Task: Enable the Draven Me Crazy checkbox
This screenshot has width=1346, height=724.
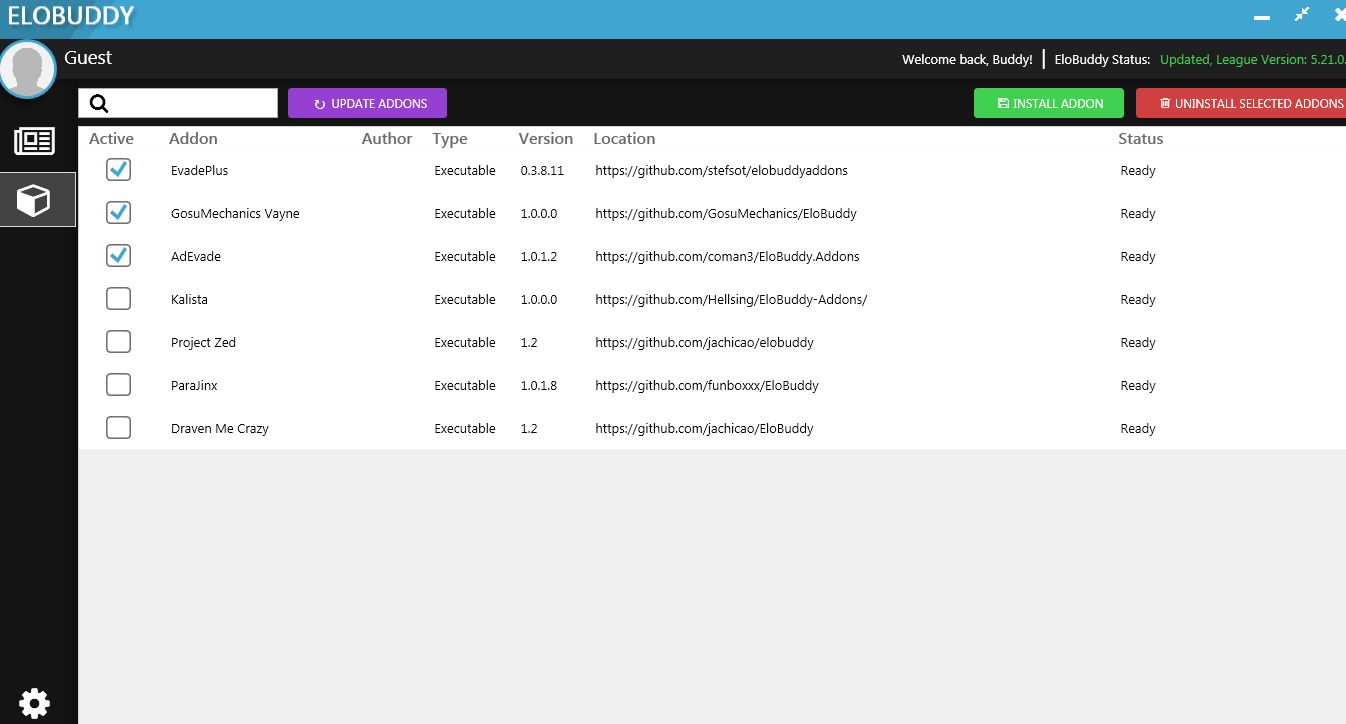Action: click(x=118, y=428)
